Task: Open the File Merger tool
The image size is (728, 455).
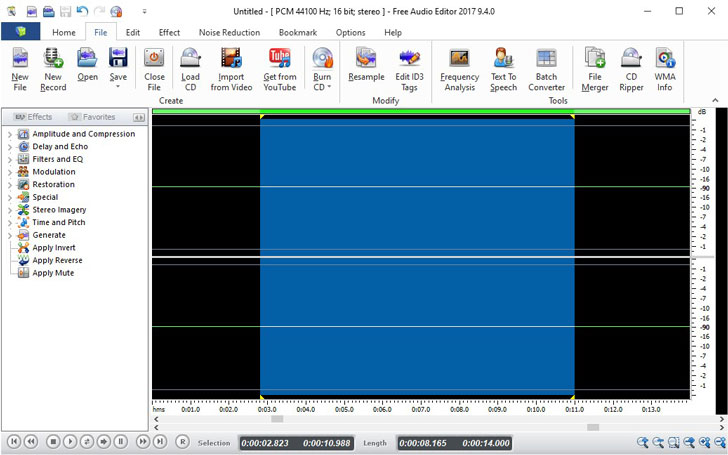Action: [x=594, y=59]
